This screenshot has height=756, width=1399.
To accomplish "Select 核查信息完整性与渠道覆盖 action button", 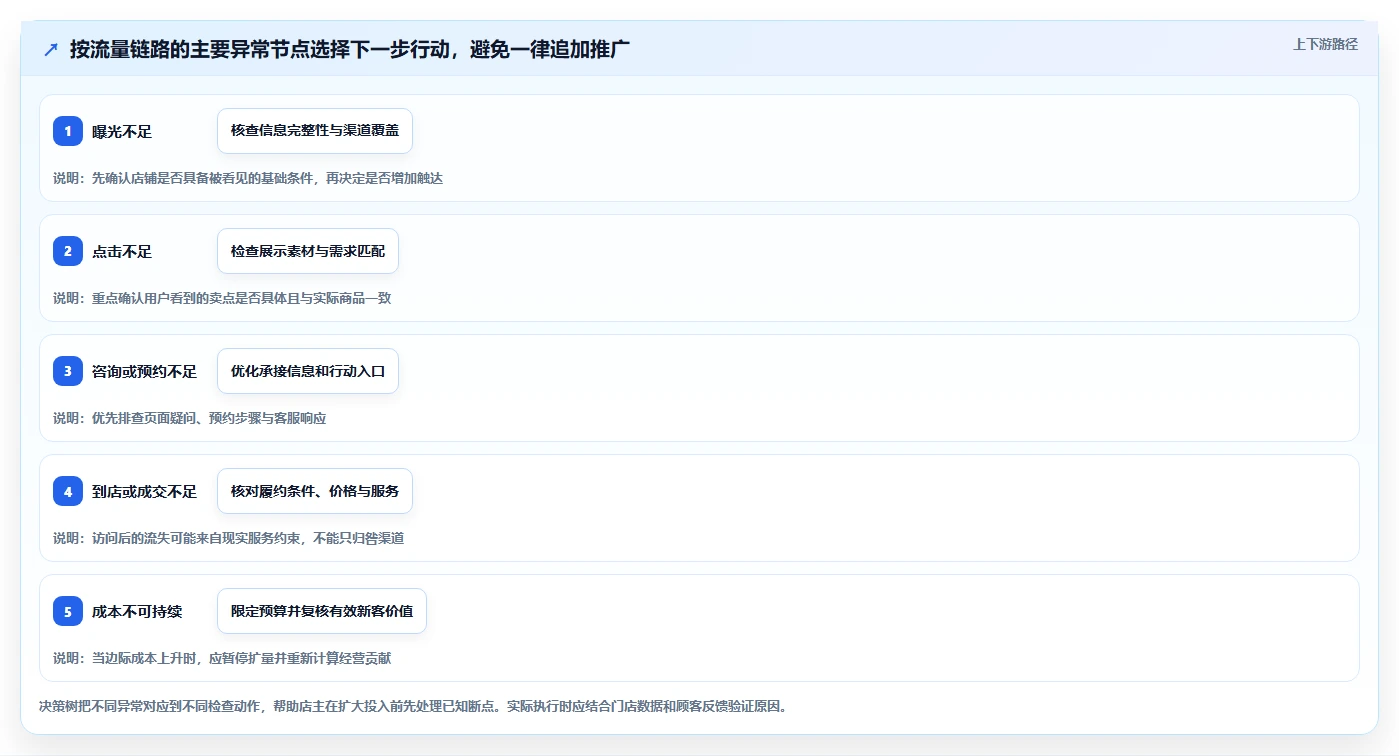I will 315,131.
